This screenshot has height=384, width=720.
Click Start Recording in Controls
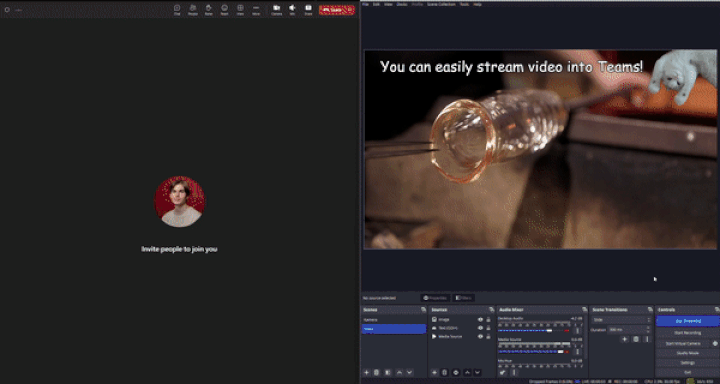687,333
